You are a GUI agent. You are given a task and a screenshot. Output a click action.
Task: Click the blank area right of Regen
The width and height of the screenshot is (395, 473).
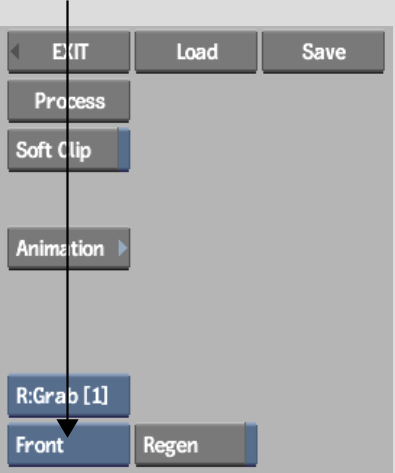point(323,445)
